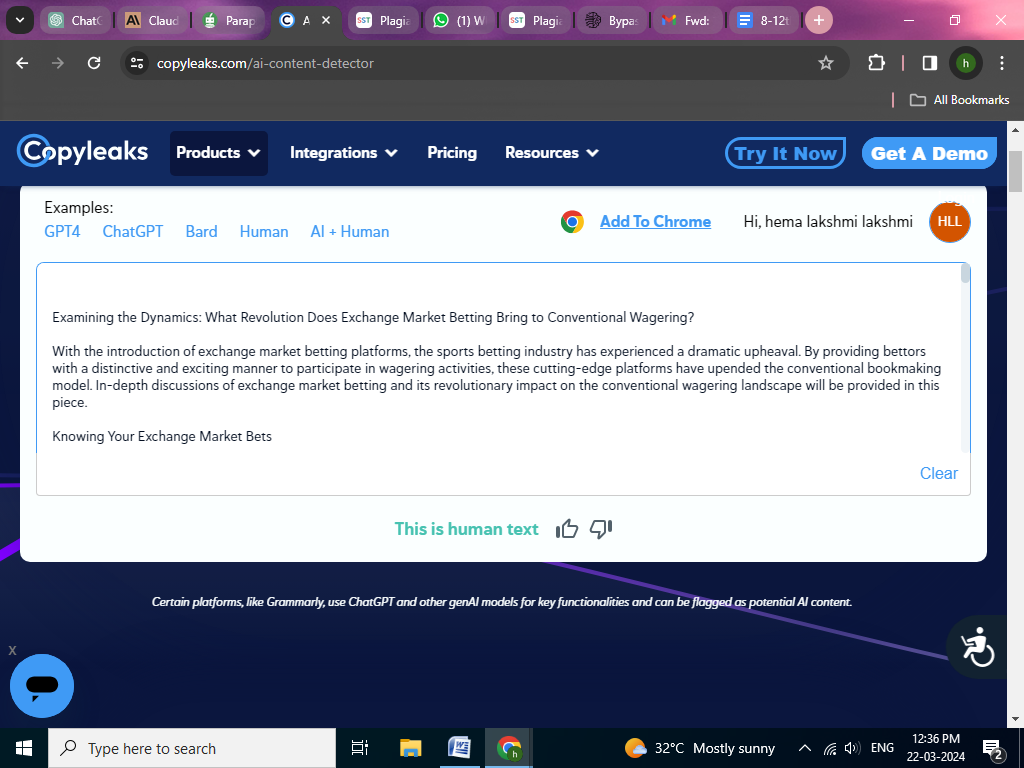
Task: Open the Windows Start menu
Action: tap(24, 748)
